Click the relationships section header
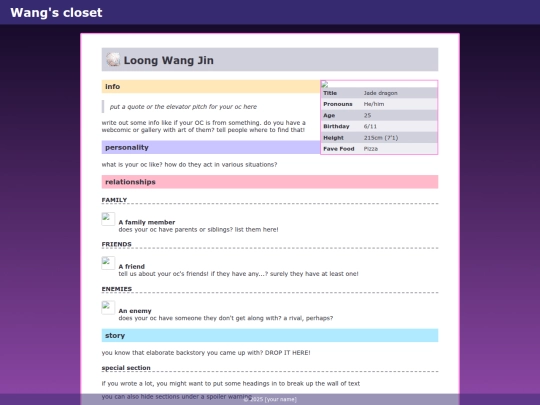 tap(270, 182)
